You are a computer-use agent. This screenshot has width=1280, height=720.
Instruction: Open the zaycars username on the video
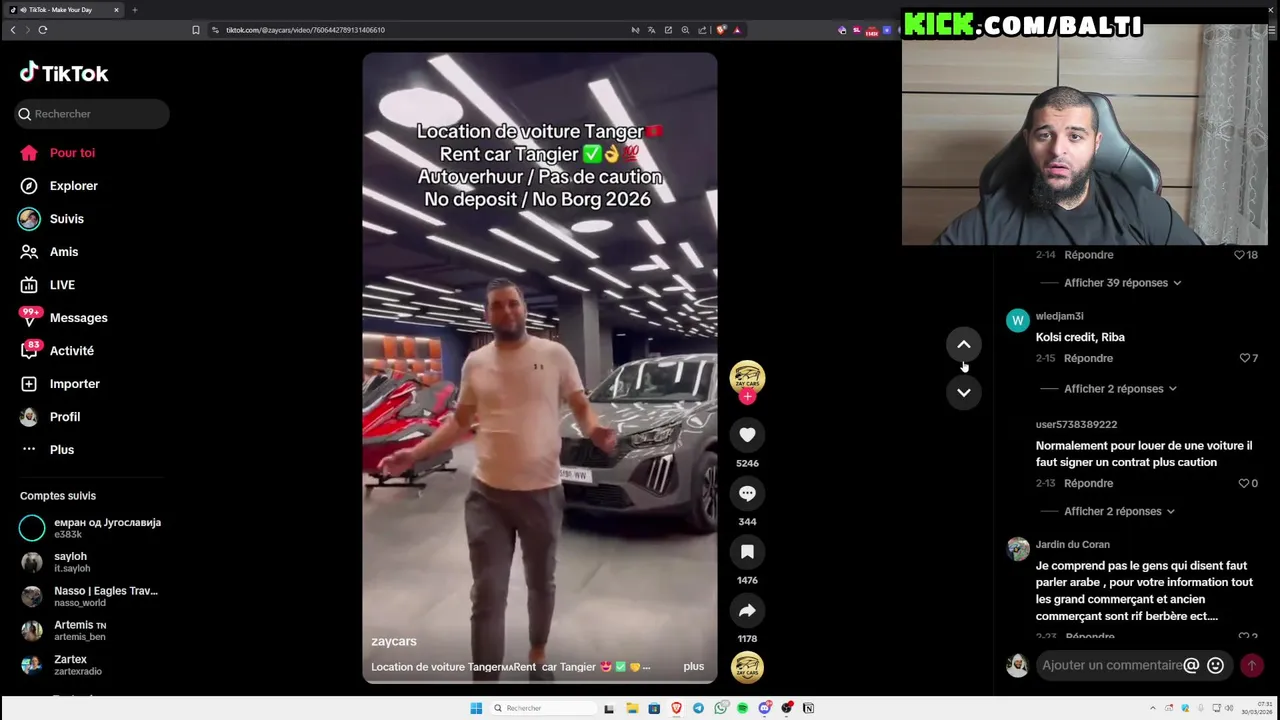click(394, 641)
